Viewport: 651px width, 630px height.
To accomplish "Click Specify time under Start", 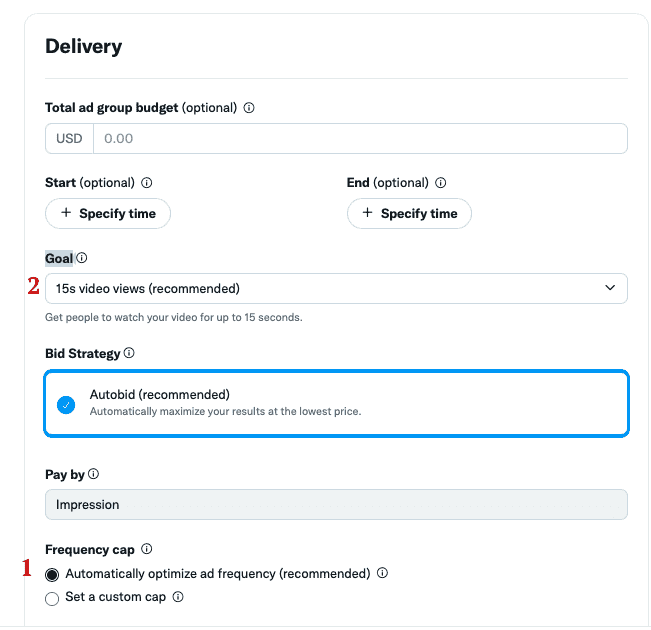I will [x=108, y=213].
